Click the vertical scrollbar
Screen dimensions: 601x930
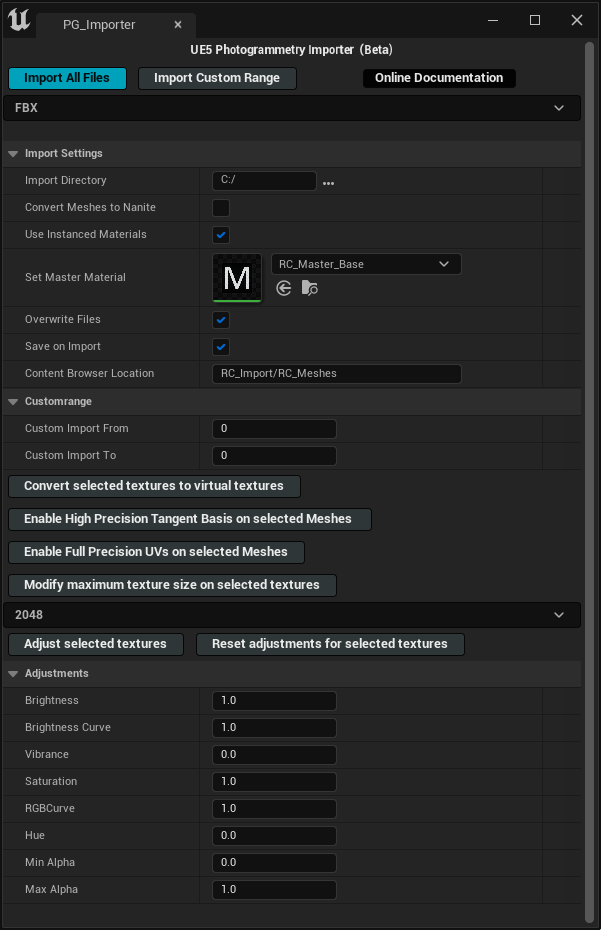point(589,480)
